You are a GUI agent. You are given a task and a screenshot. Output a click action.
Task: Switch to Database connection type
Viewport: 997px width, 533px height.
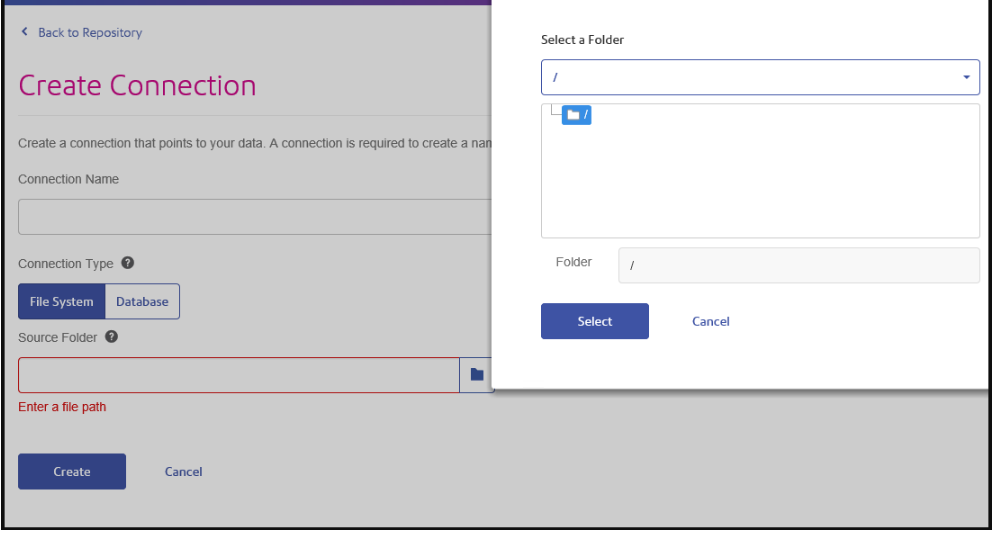tap(142, 301)
